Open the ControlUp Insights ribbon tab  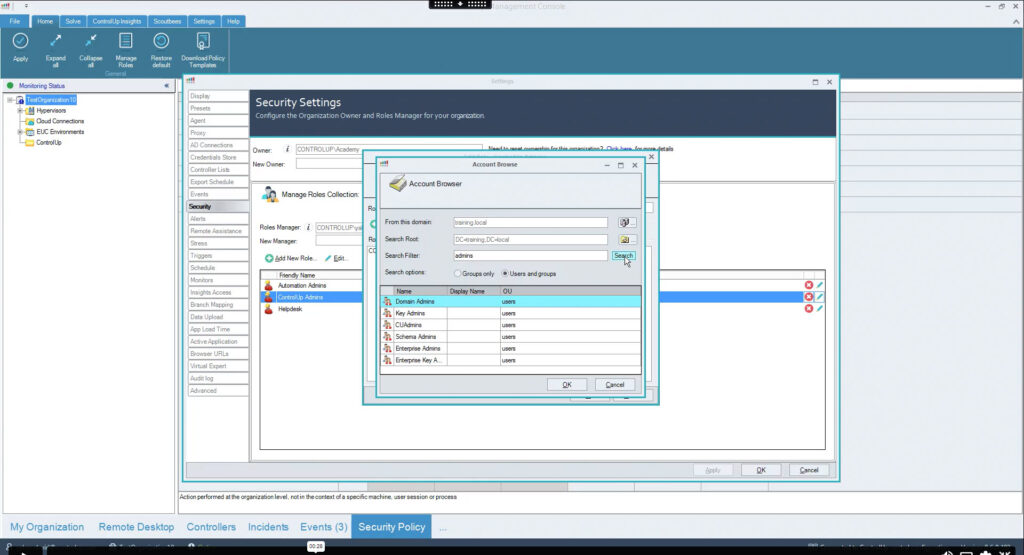(x=116, y=21)
